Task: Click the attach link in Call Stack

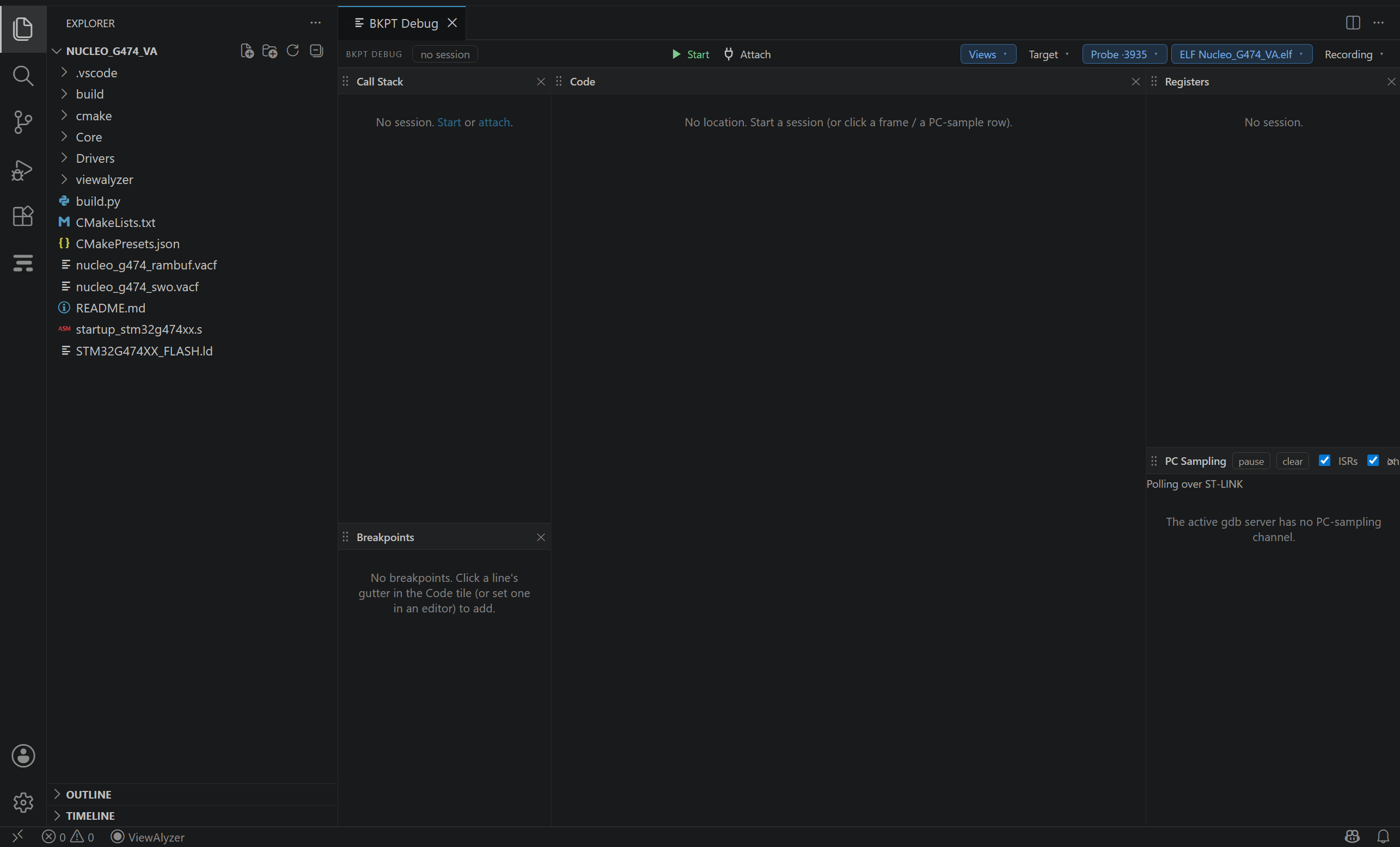Action: click(494, 122)
